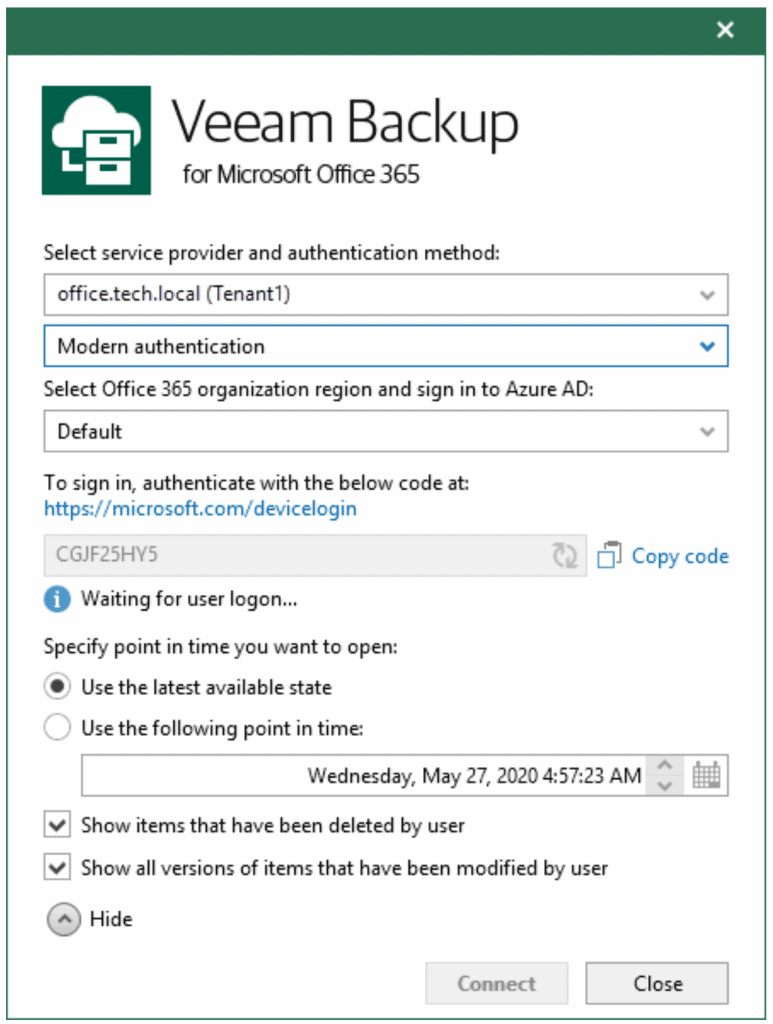Click the Hide label text

111,919
